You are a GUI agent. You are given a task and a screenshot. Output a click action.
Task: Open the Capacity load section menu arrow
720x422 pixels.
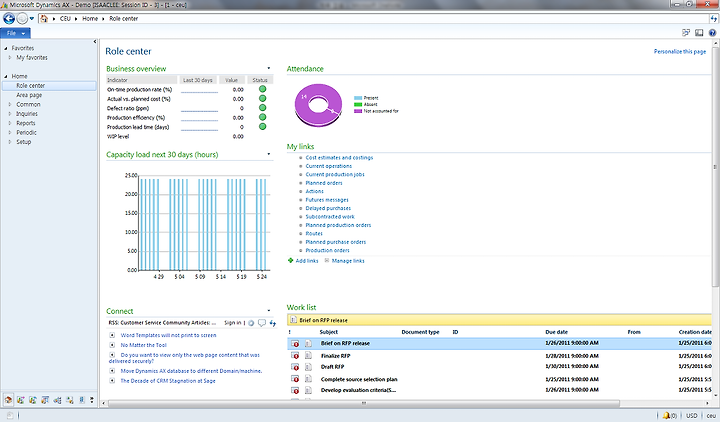(269, 154)
